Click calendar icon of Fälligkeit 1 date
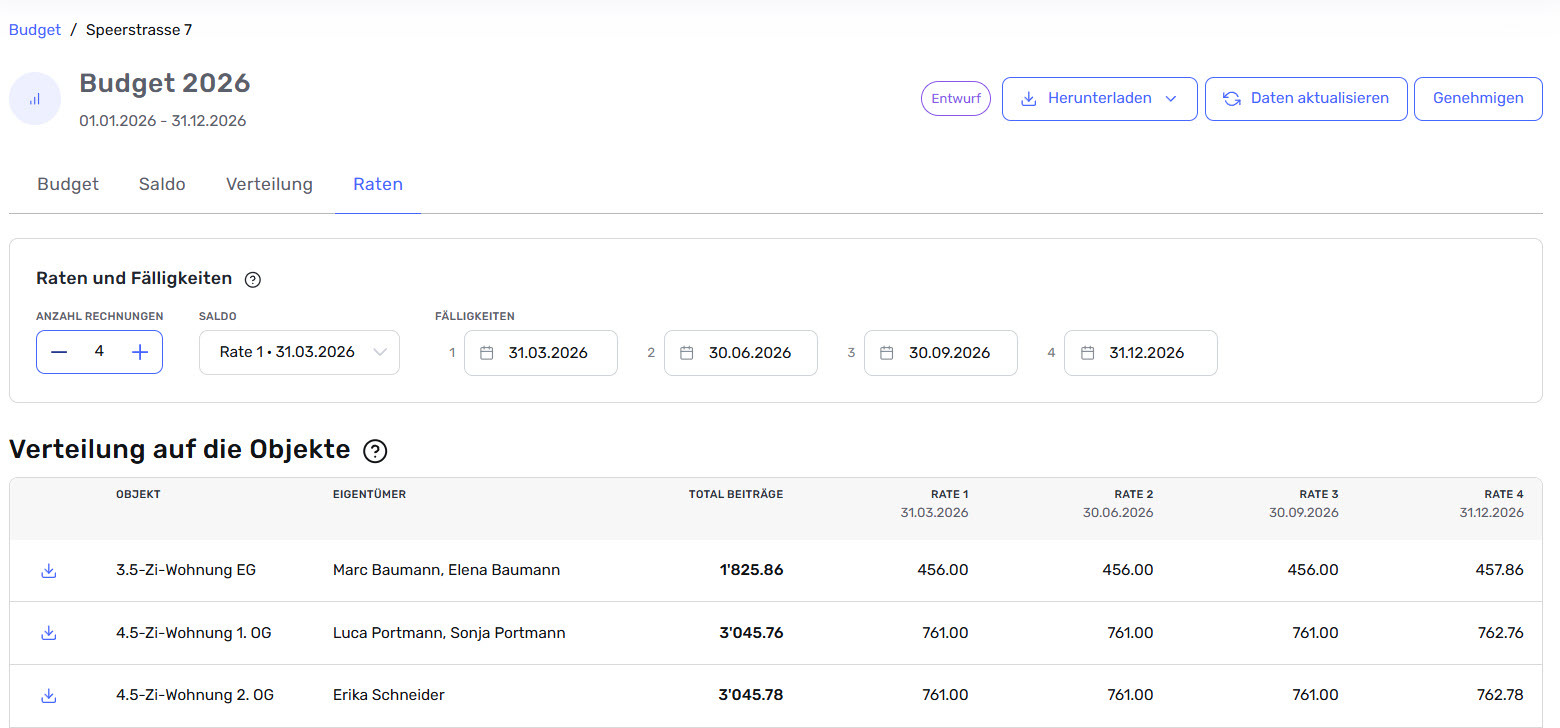 [x=487, y=353]
